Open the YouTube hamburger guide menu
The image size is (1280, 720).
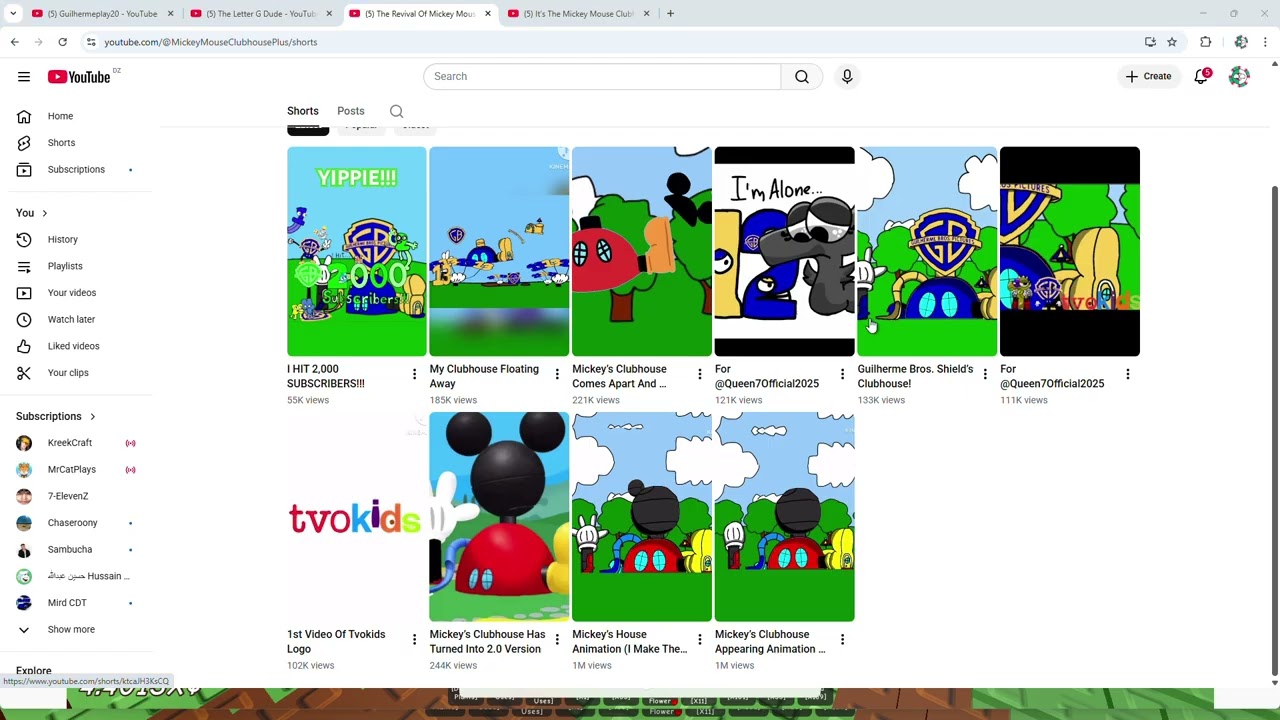24,77
